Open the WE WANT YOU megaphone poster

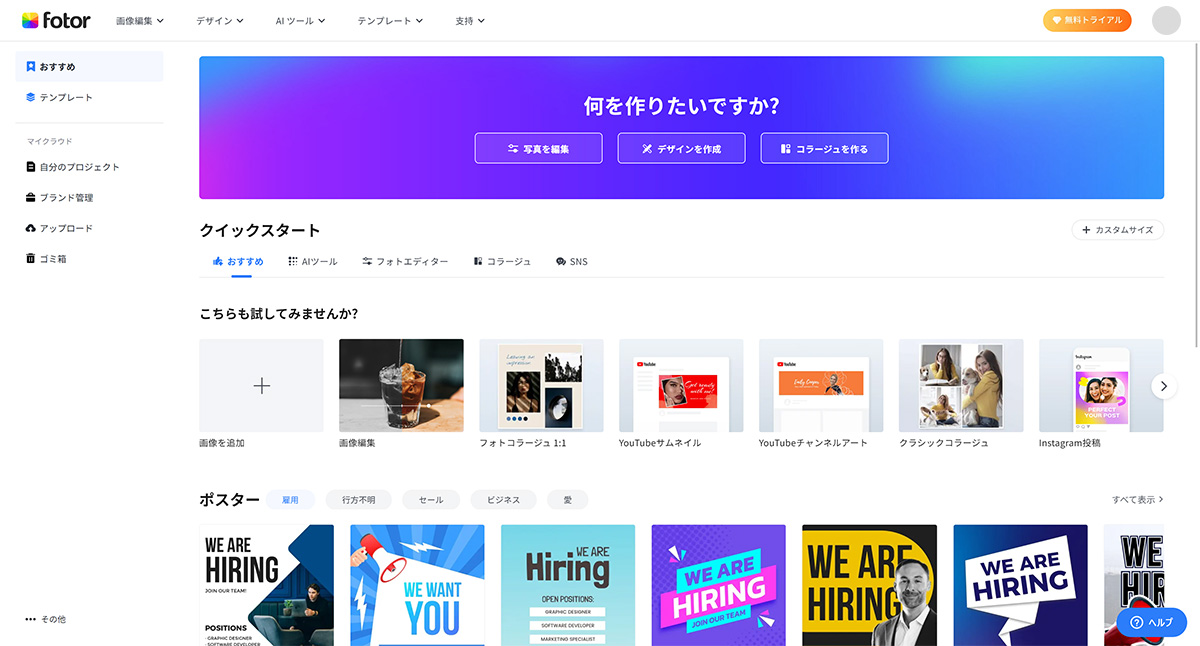[417, 585]
